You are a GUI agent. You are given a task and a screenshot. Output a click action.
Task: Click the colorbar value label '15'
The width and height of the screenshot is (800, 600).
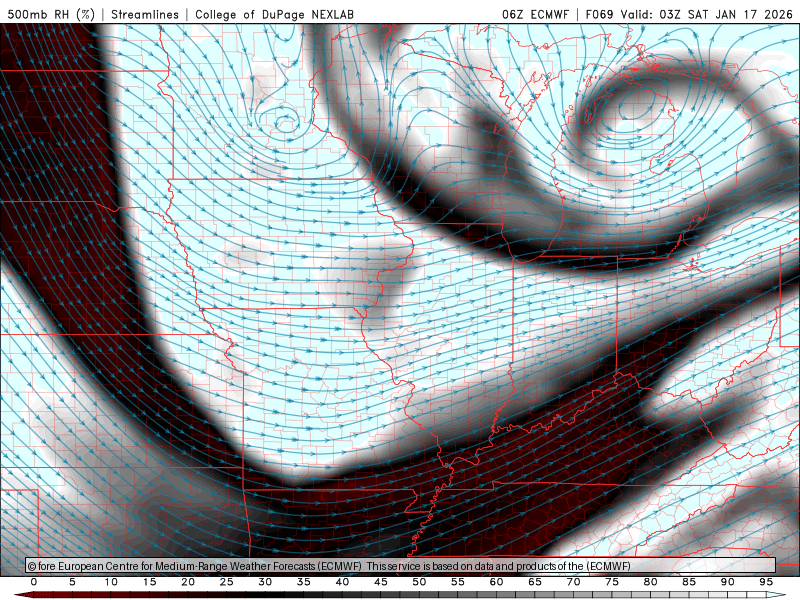tap(149, 582)
